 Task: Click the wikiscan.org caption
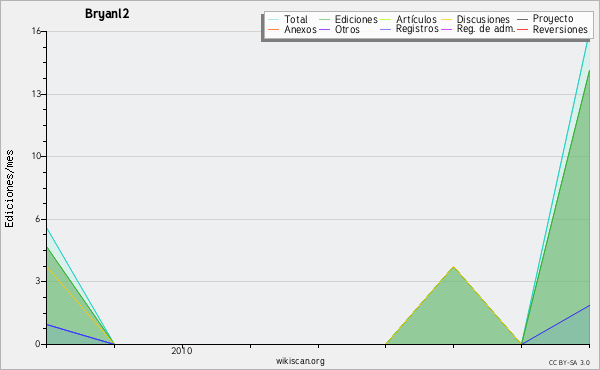300,361
